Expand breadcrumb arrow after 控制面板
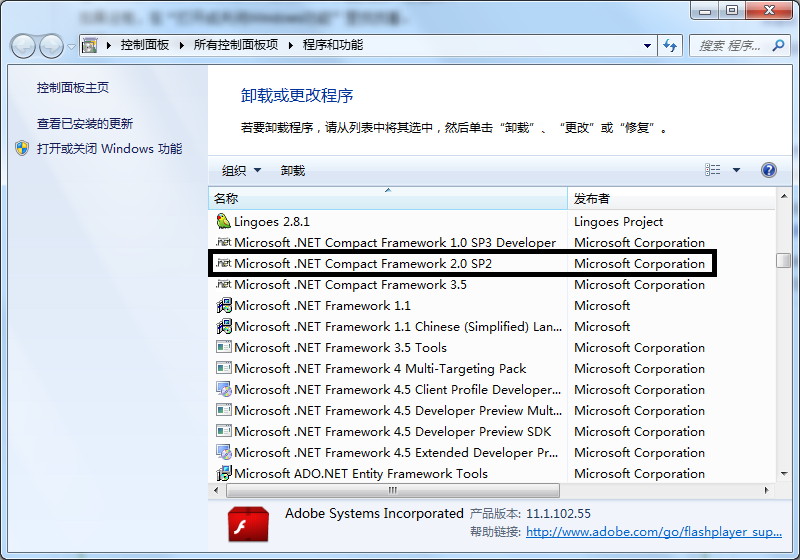Image resolution: width=800 pixels, height=560 pixels. tap(181, 45)
